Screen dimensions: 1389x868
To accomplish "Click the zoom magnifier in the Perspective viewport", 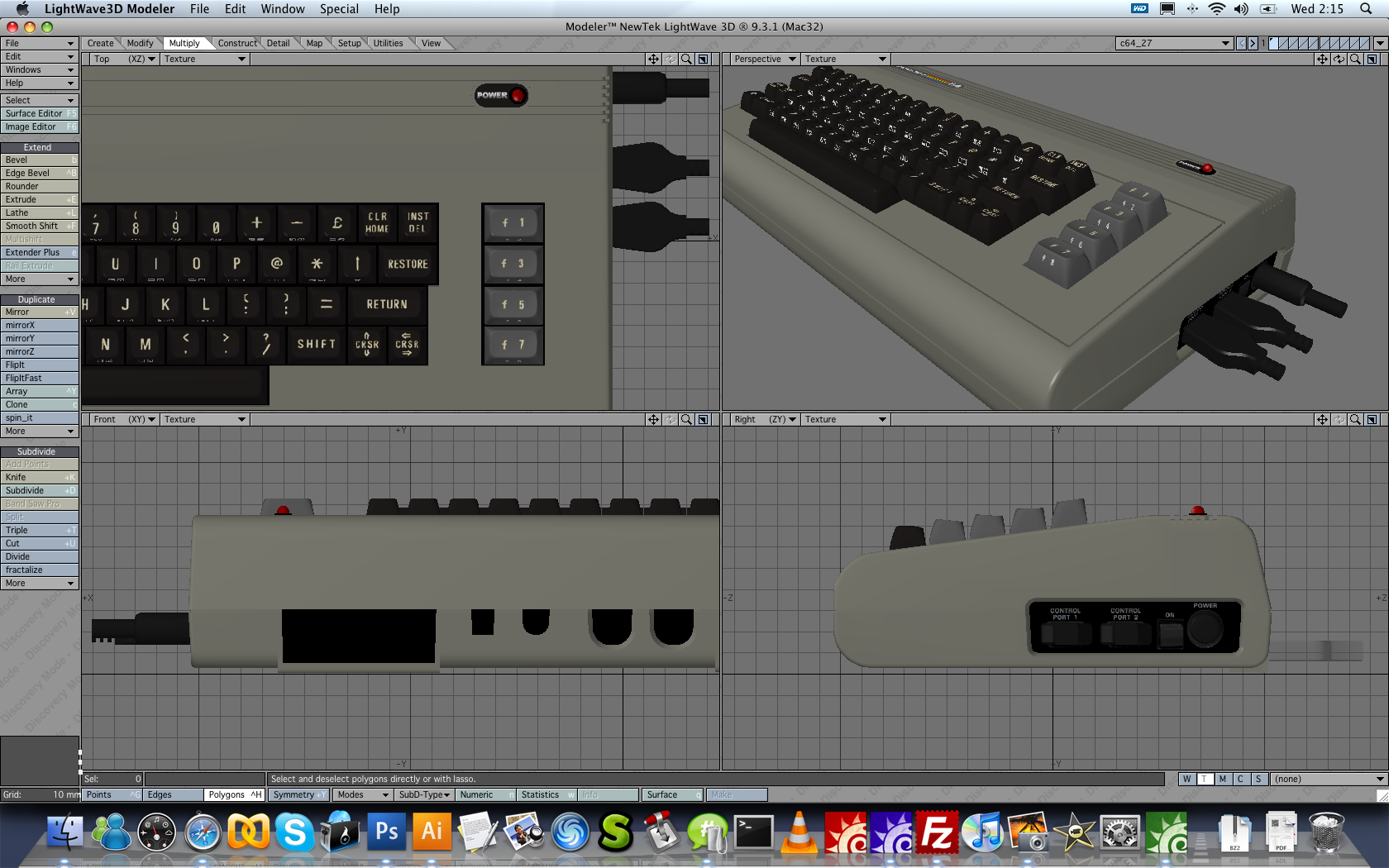I will [1355, 60].
